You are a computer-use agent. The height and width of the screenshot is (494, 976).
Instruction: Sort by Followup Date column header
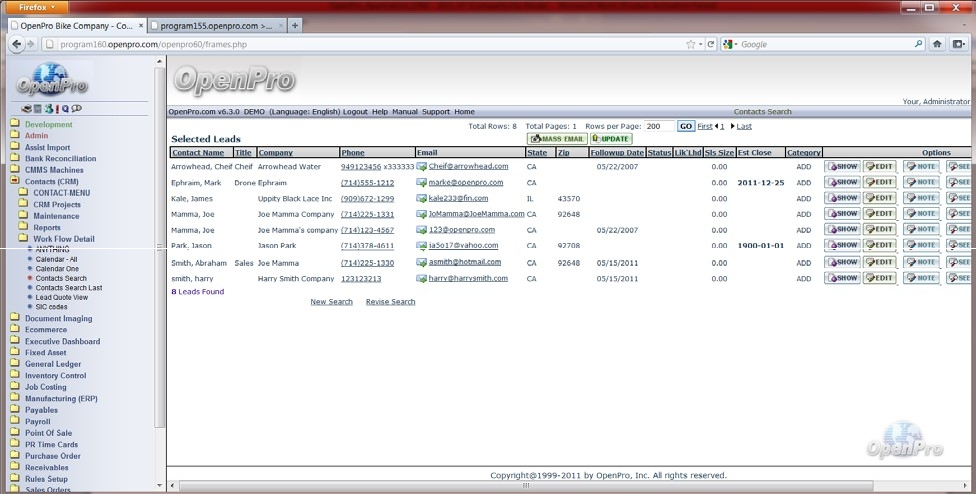[617, 153]
